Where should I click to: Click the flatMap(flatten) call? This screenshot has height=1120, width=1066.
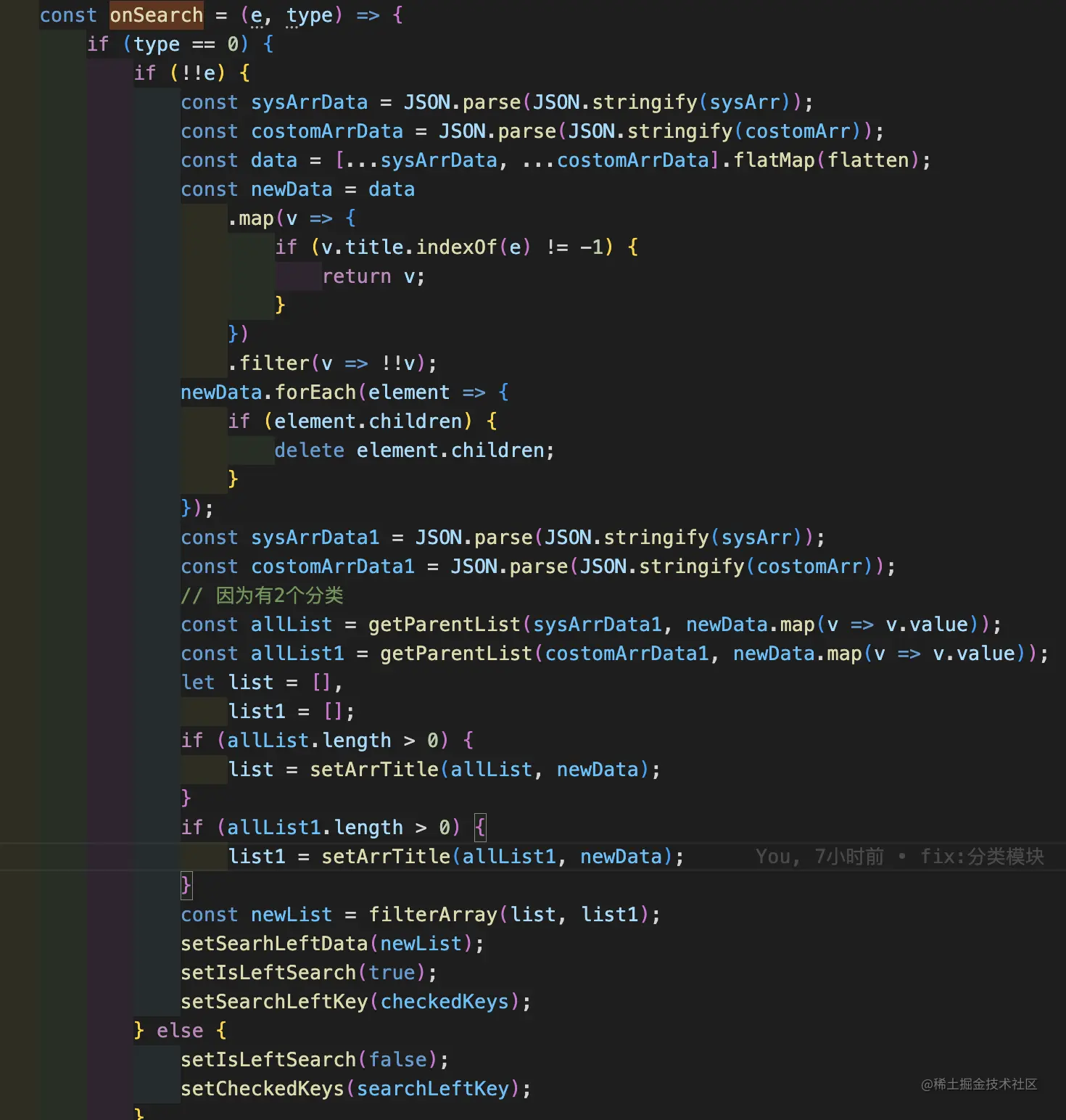tap(826, 160)
